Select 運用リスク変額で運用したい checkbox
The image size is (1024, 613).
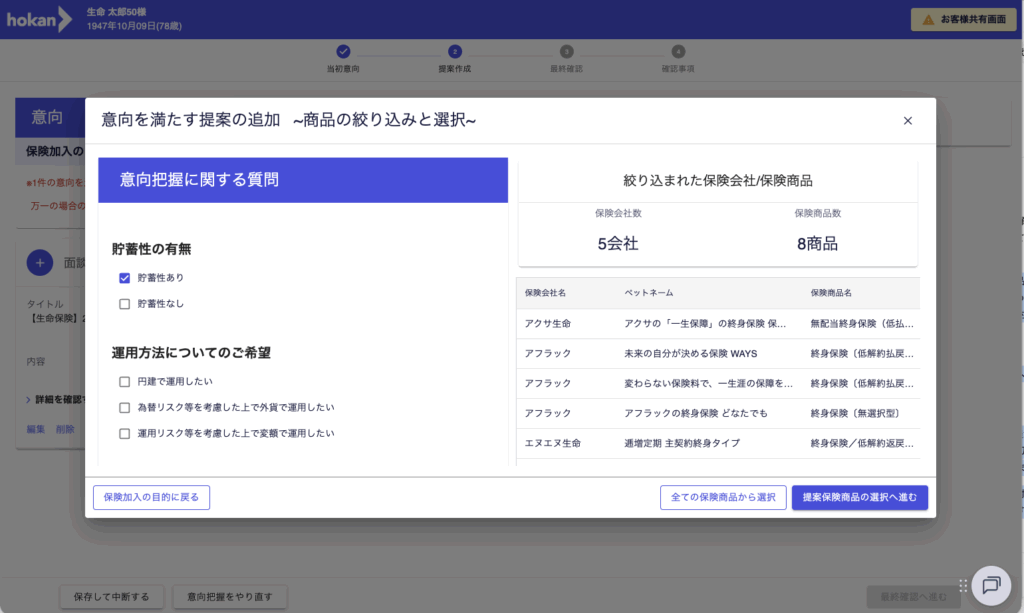tap(125, 434)
